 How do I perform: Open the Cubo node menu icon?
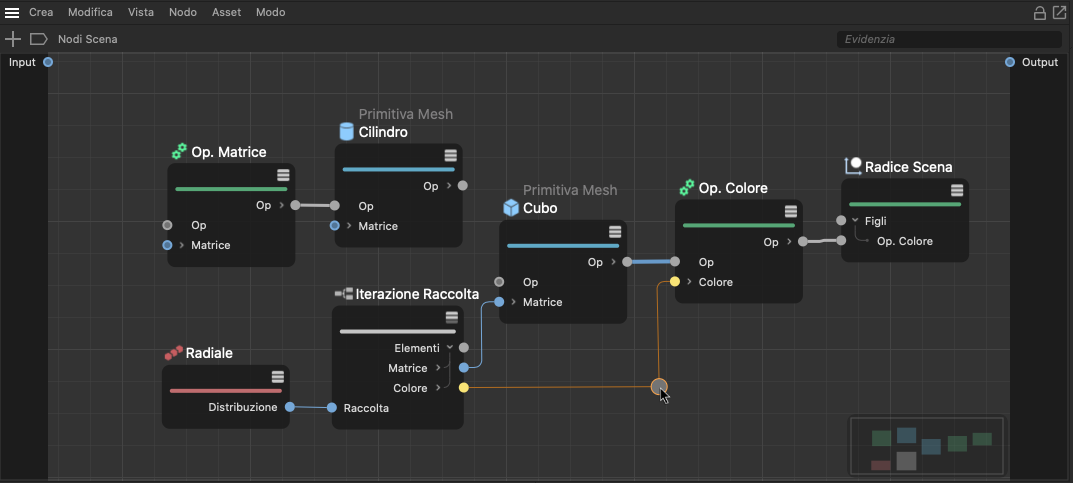coord(615,232)
